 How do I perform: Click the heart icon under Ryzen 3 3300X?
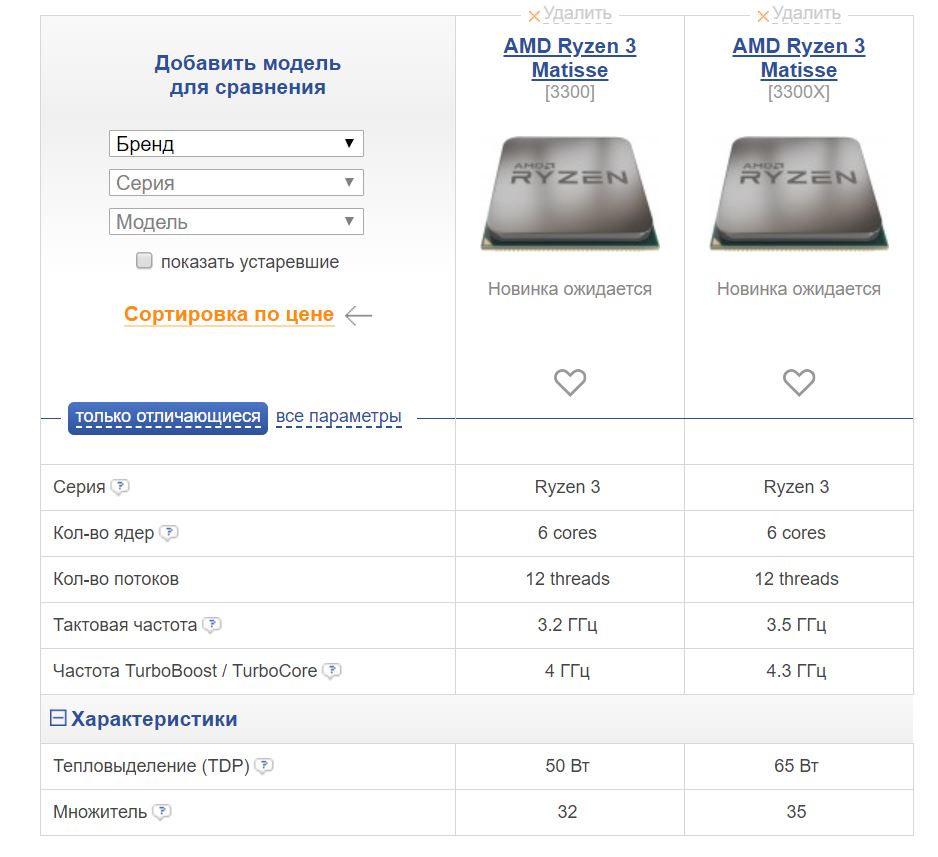coord(798,381)
